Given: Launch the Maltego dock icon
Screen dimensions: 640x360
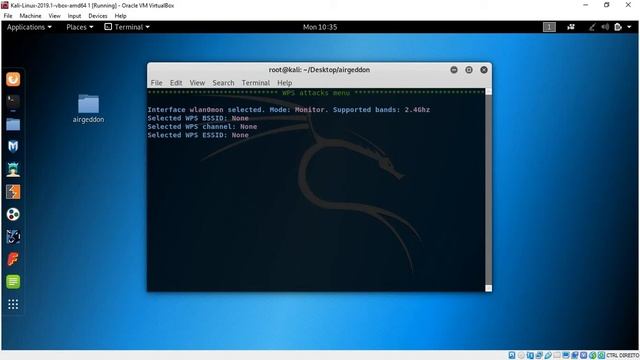Looking at the screenshot, I should click(x=13, y=236).
